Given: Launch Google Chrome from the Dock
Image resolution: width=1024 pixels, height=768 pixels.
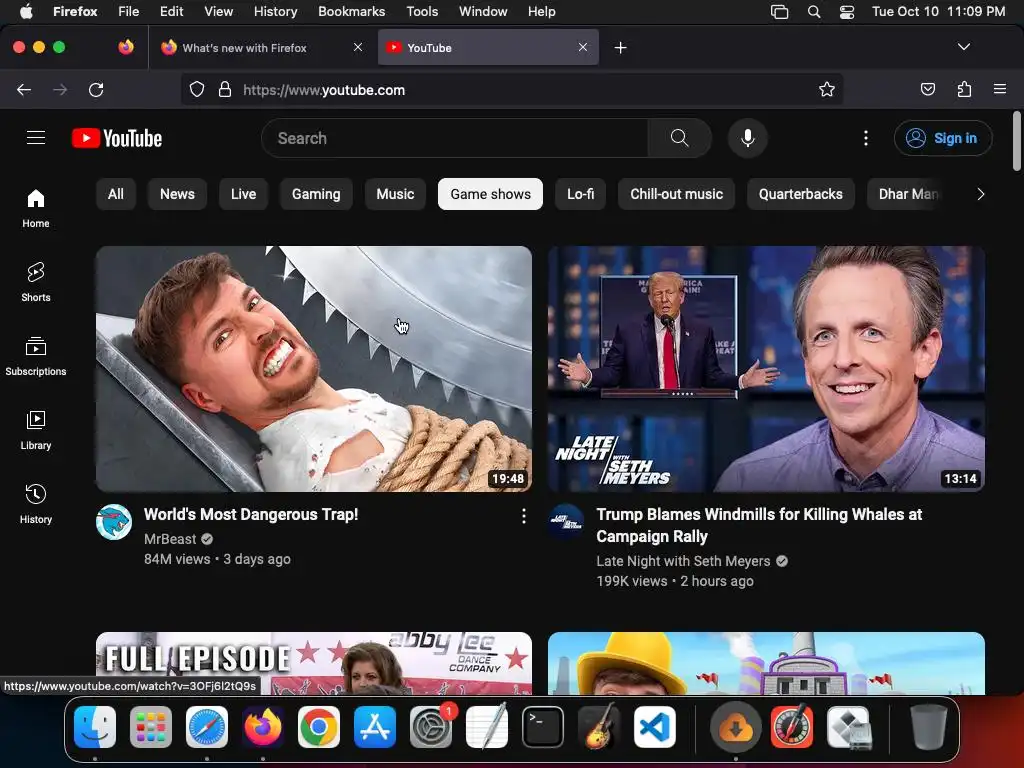Looking at the screenshot, I should point(319,727).
